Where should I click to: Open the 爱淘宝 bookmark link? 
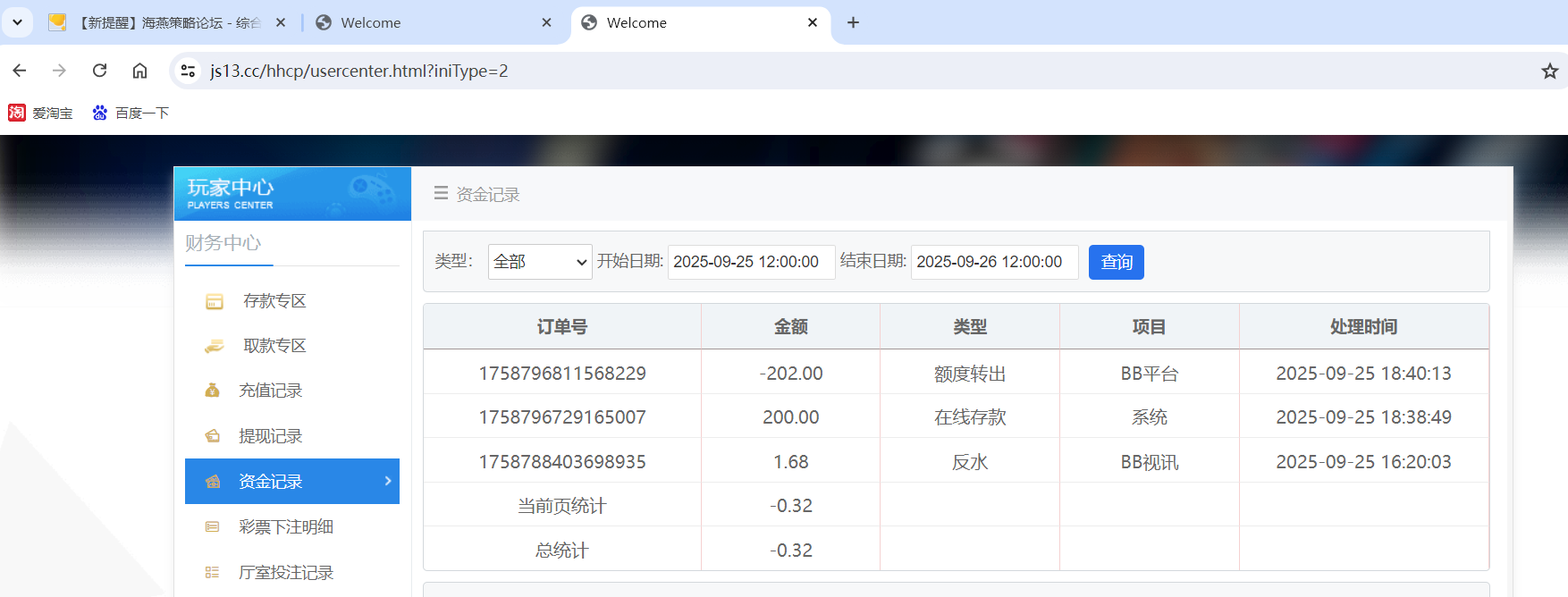click(x=41, y=113)
